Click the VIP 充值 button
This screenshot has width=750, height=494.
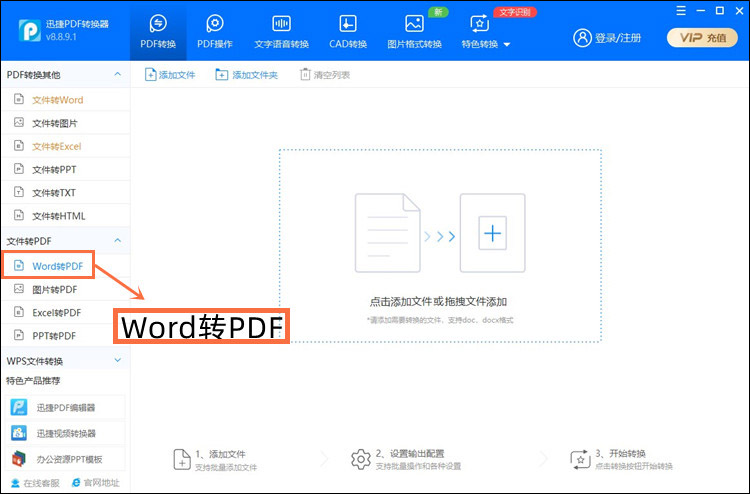tap(702, 38)
